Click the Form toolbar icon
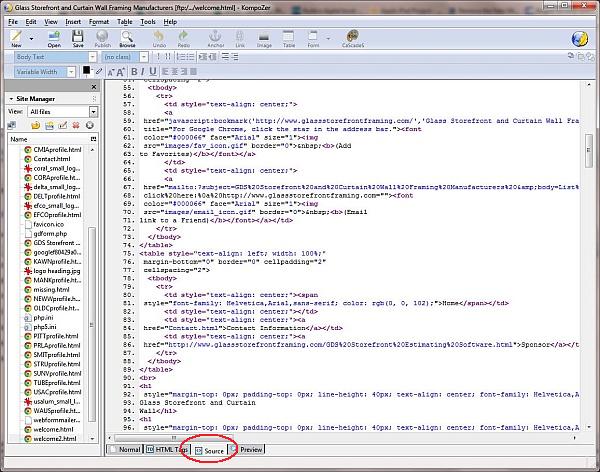This screenshot has height=472, width=600. pos(313,39)
